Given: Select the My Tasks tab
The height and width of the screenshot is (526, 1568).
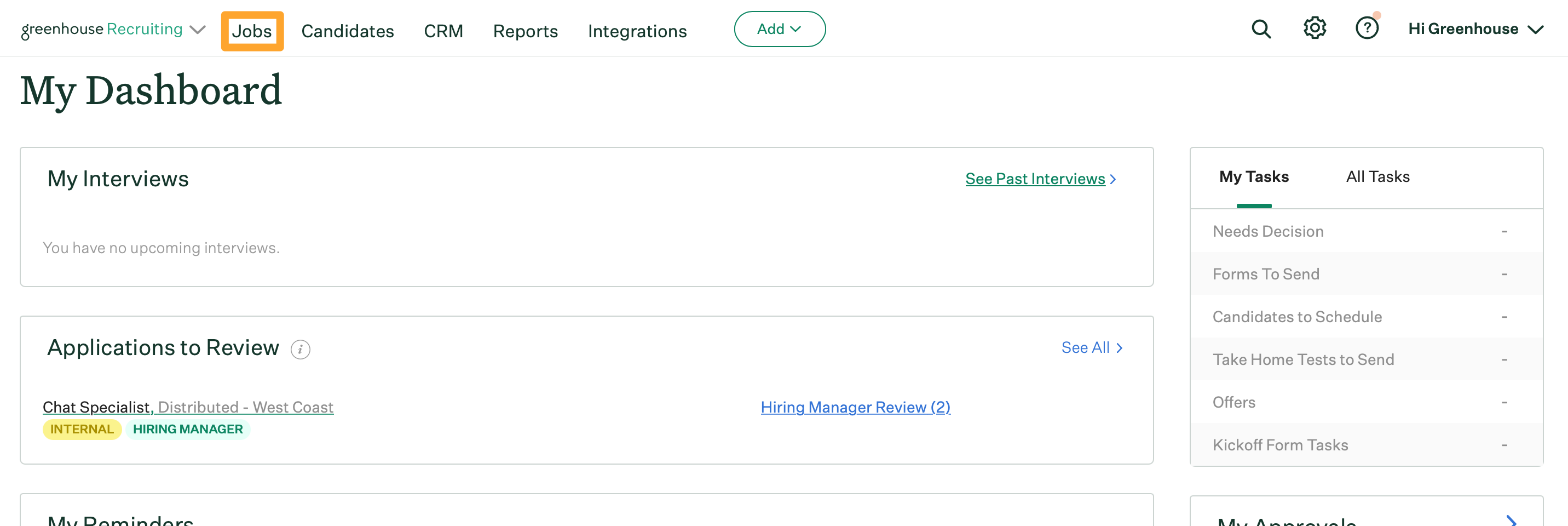Looking at the screenshot, I should pyautogui.click(x=1253, y=177).
